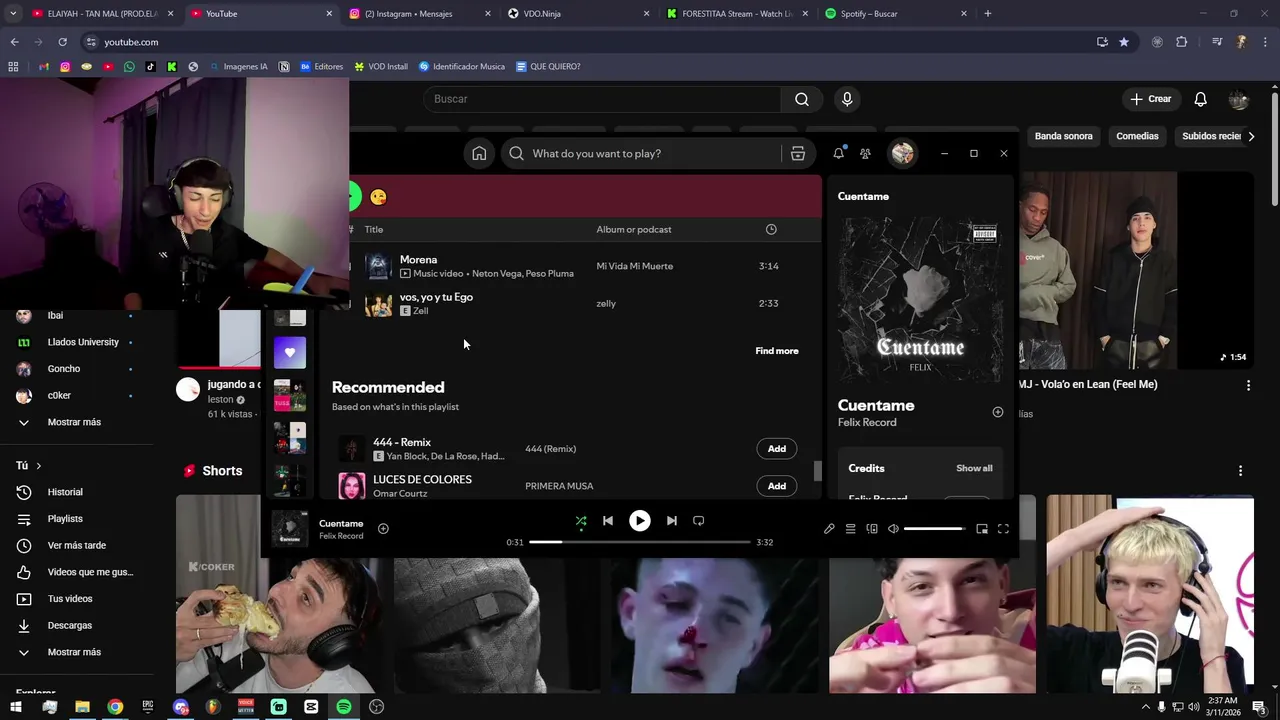Sort Spotify playlist by duration clock icon

[x=771, y=229]
